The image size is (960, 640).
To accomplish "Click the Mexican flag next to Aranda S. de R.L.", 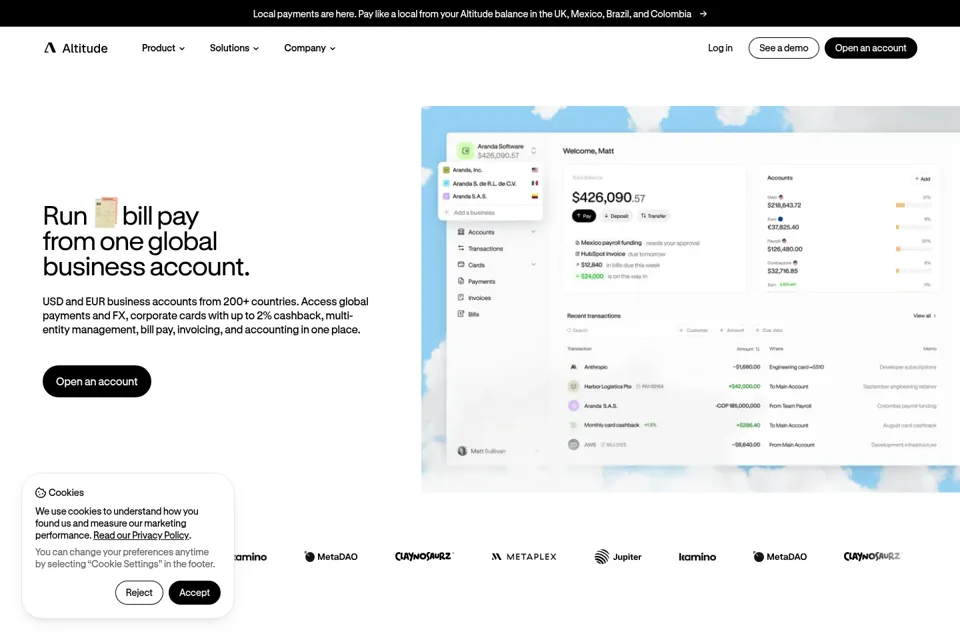I will 534,183.
